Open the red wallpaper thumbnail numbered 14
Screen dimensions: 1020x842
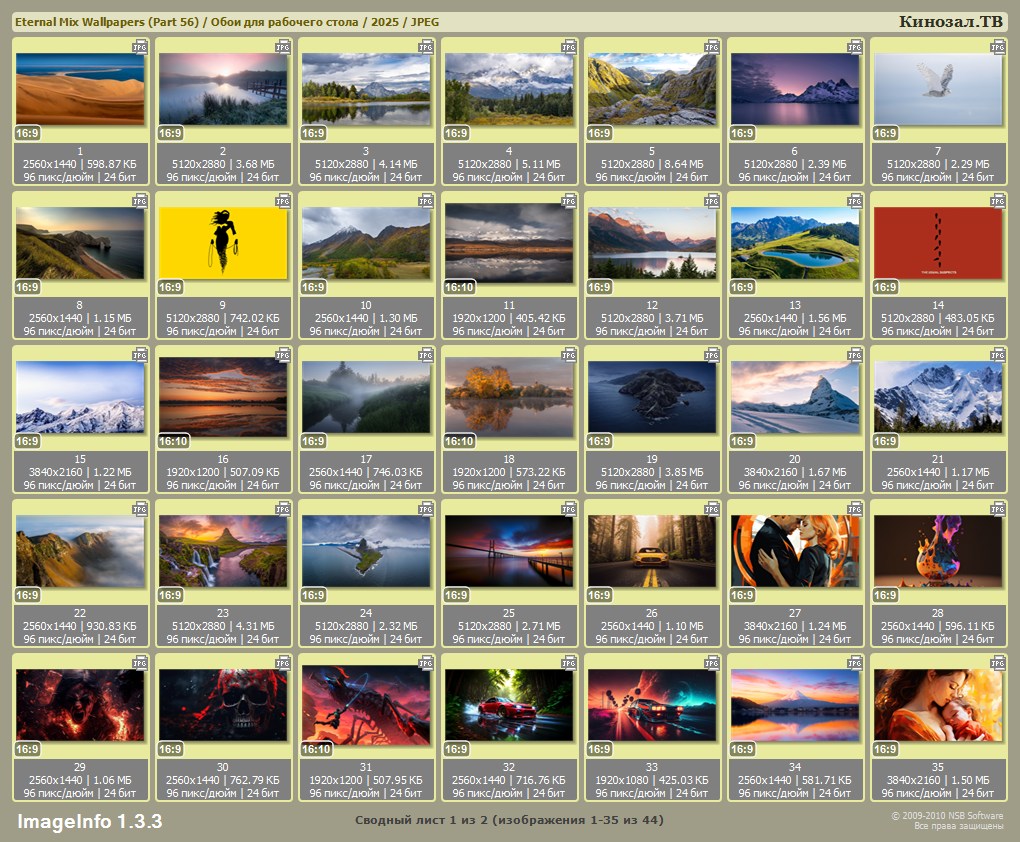tap(937, 242)
